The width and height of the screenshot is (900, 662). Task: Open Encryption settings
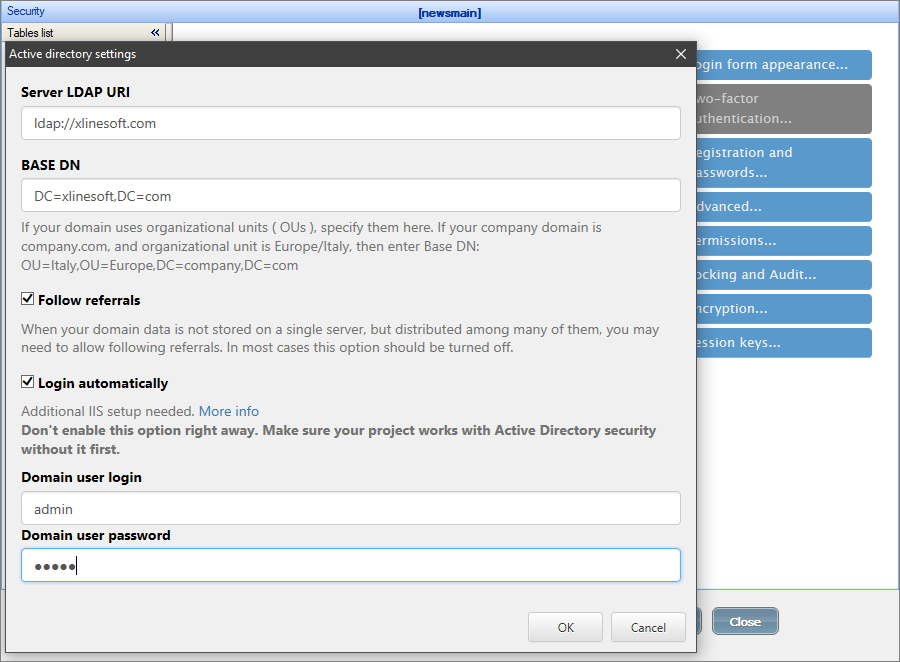pyautogui.click(x=800, y=308)
